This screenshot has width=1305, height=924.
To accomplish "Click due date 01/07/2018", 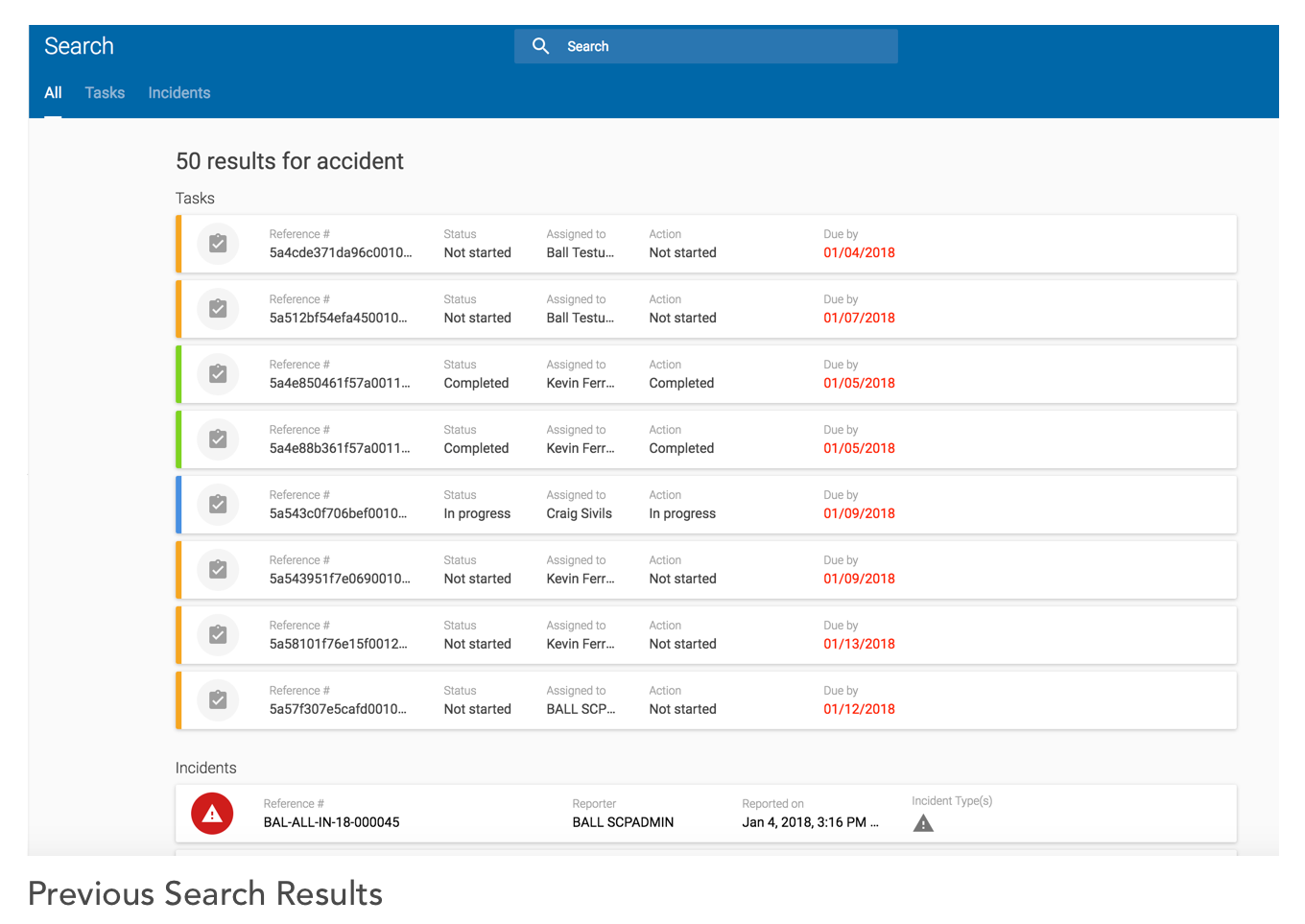I will pos(859,319).
